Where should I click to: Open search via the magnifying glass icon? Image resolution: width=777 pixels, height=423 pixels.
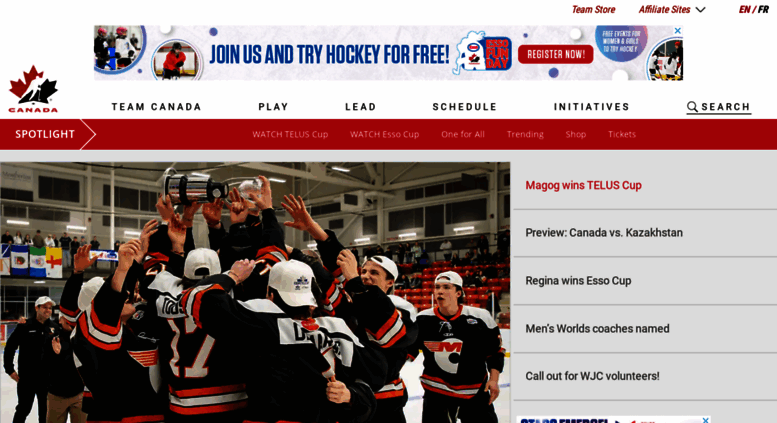[x=692, y=107]
